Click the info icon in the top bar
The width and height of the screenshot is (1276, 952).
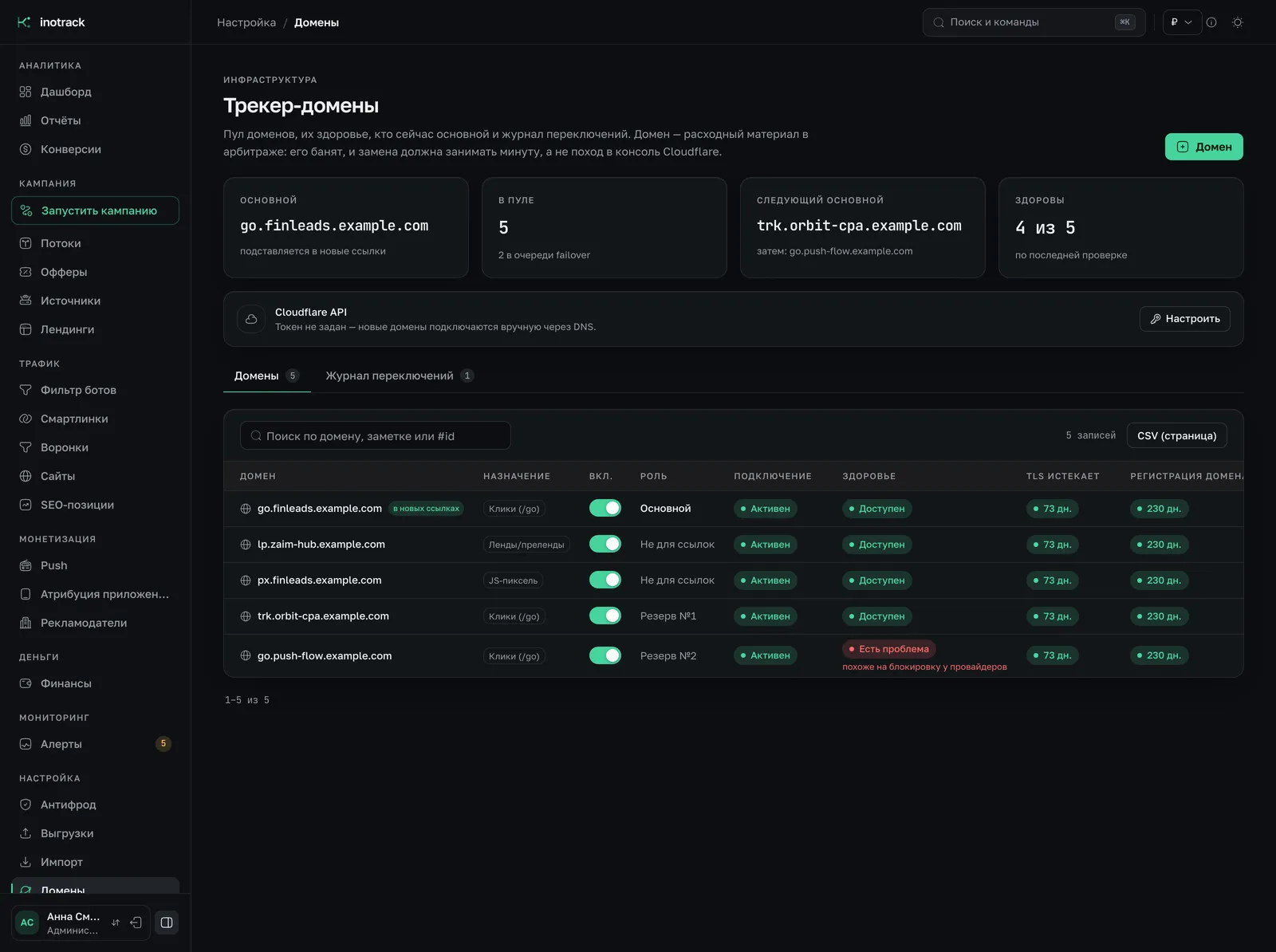click(x=1211, y=22)
